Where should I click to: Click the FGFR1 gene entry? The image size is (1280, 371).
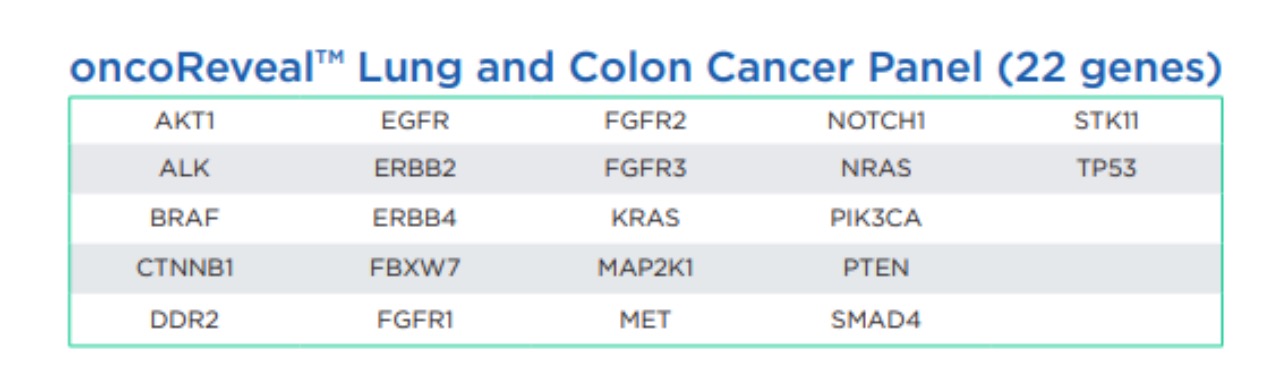415,320
